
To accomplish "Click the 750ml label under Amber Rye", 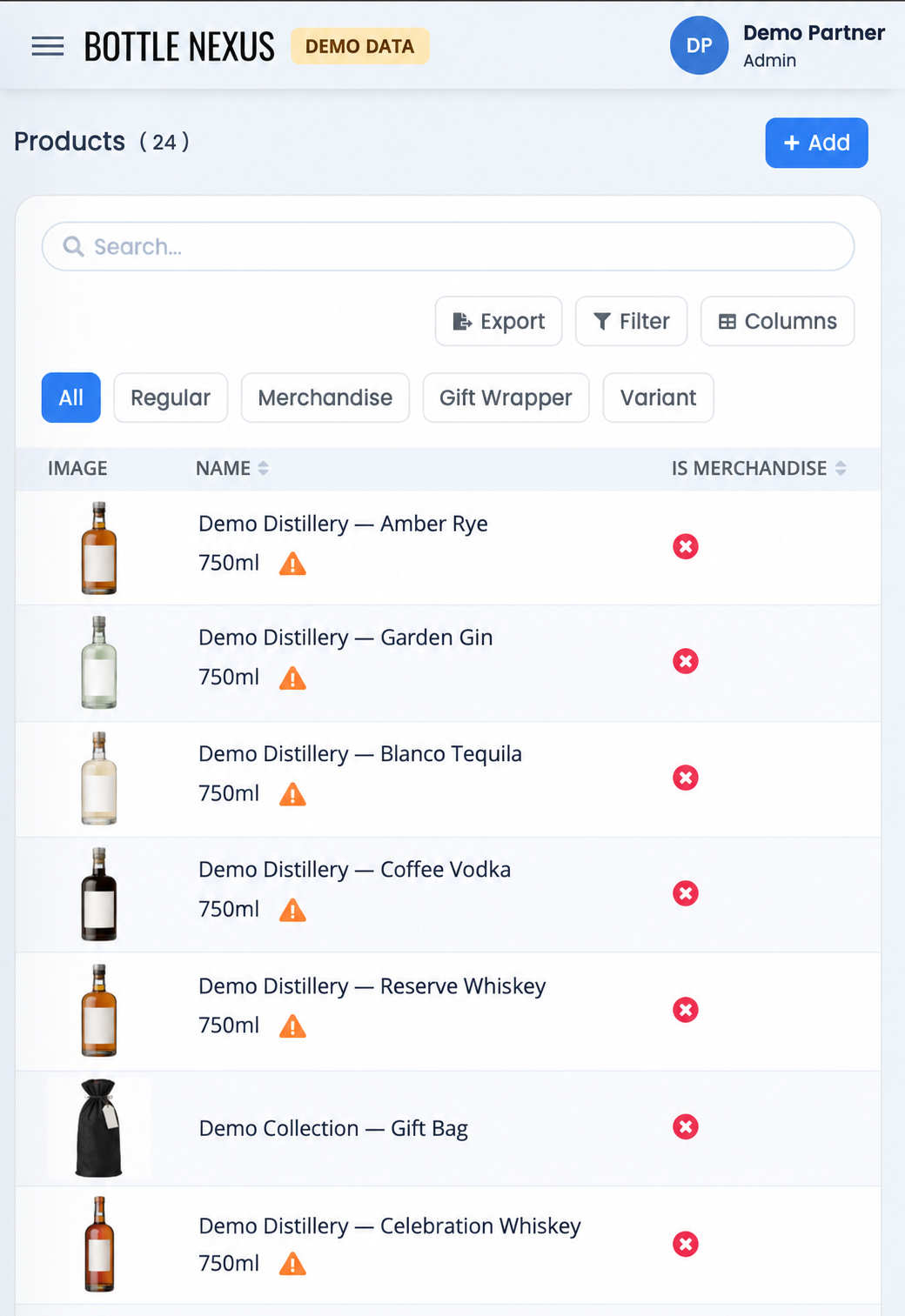I will pos(229,563).
